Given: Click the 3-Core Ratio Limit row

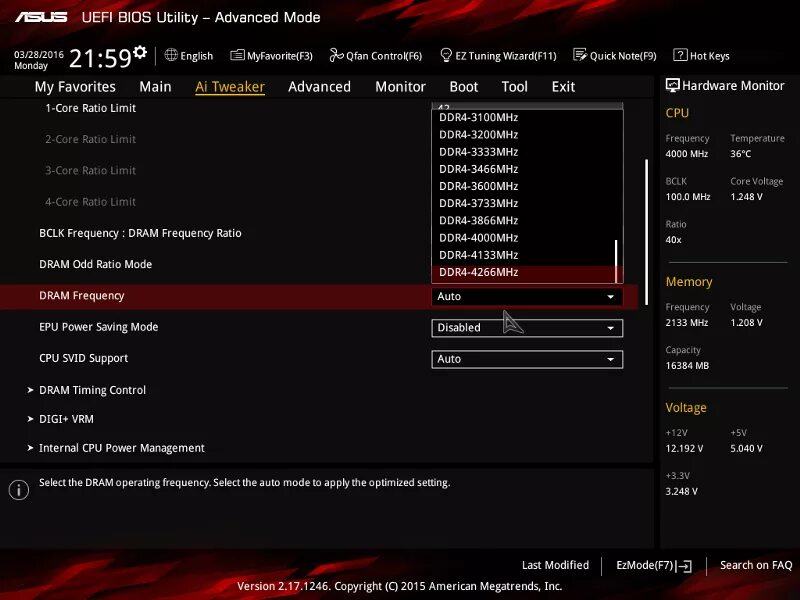Looking at the screenshot, I should point(90,171).
